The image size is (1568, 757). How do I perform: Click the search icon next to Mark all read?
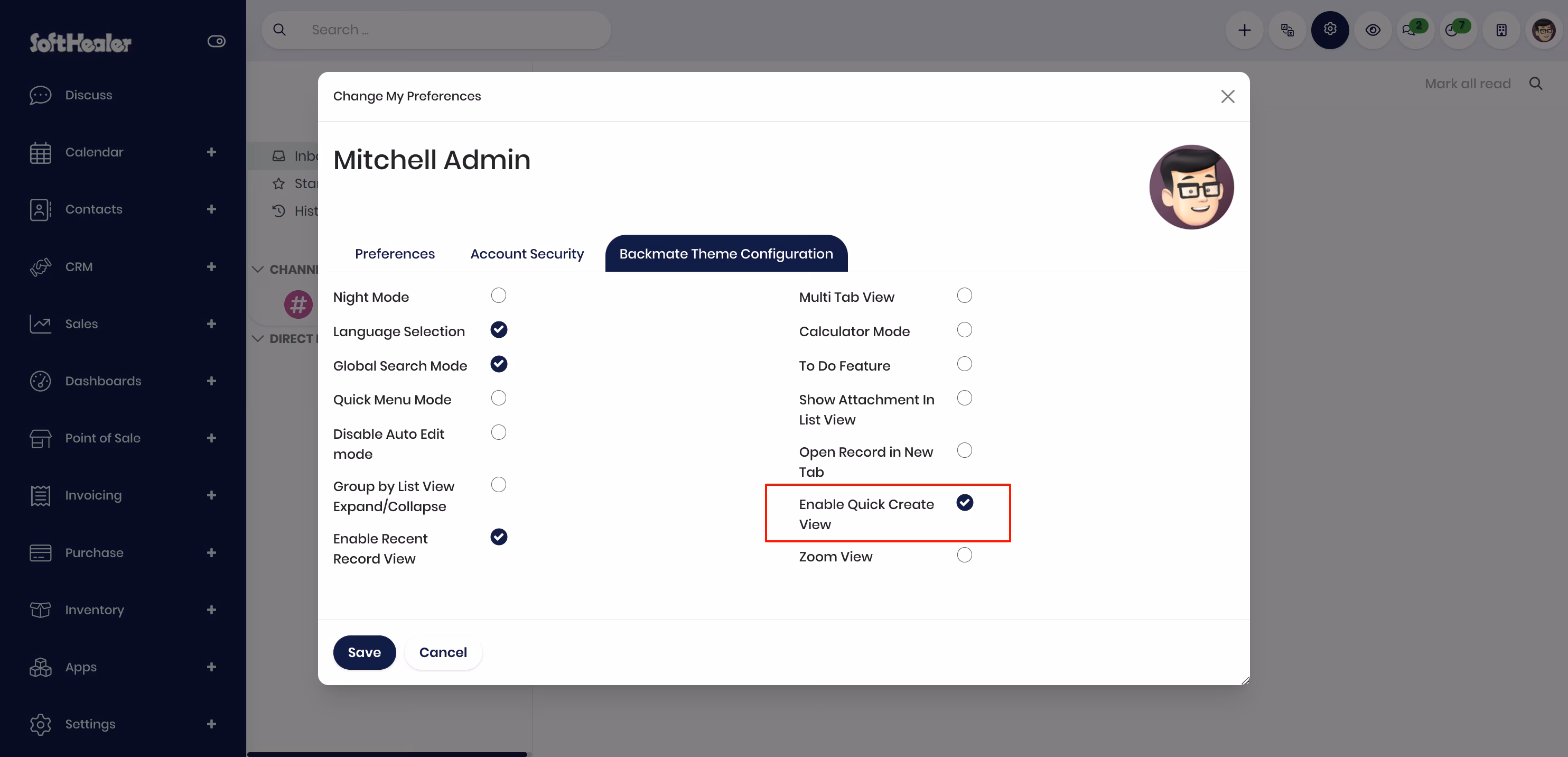pyautogui.click(x=1535, y=84)
